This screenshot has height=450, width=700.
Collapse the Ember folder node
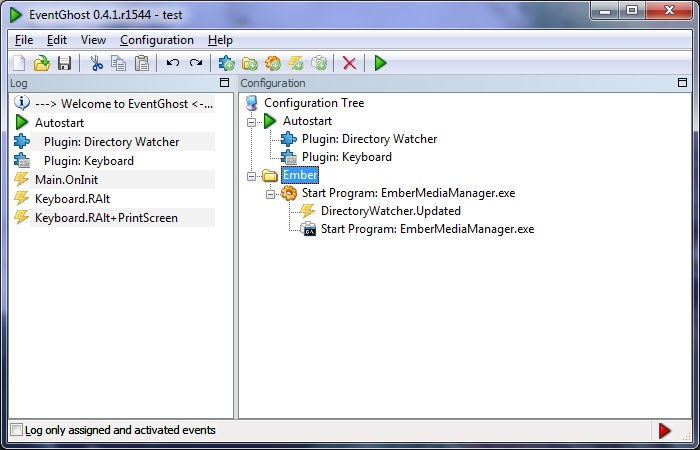pos(251,176)
